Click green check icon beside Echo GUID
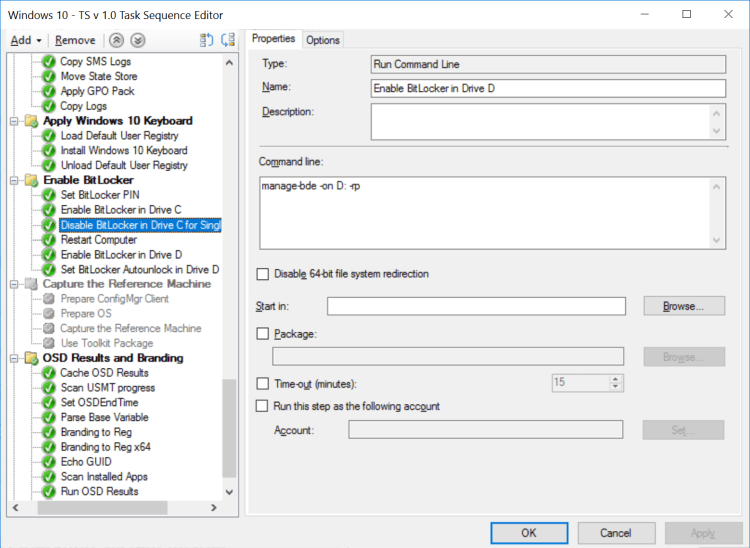 (x=48, y=462)
